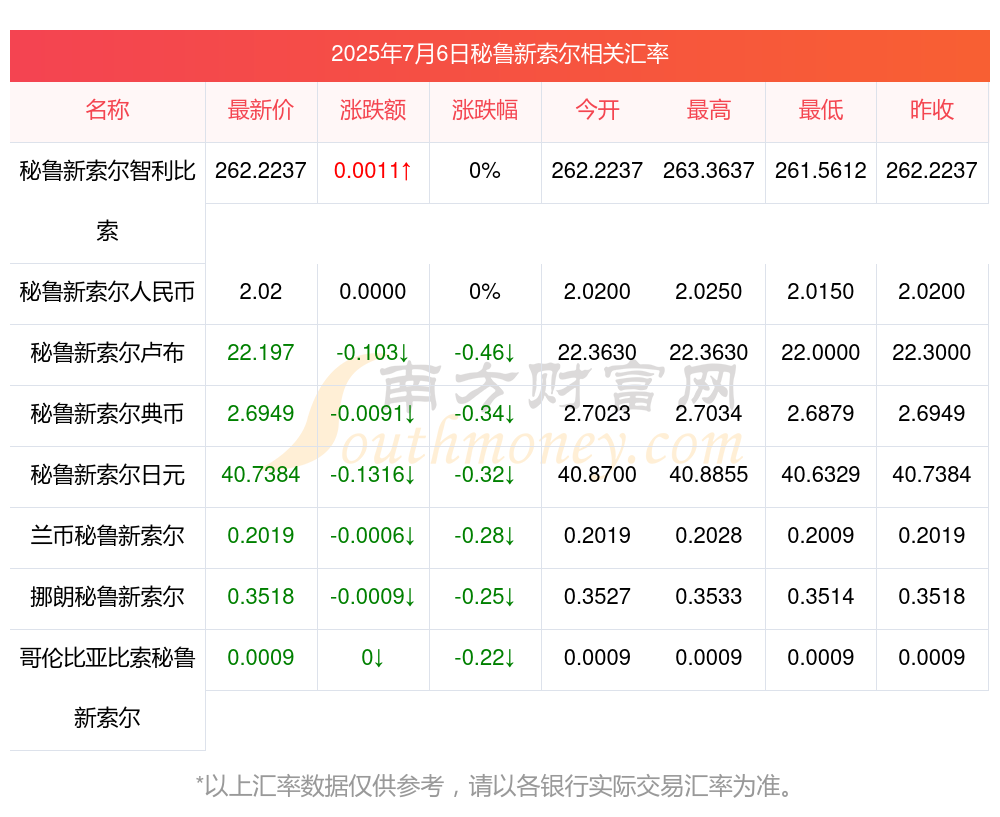Viewport: 1000px width, 817px height.
Task: Click the 0.2028 highest price cell
Action: [x=709, y=535]
